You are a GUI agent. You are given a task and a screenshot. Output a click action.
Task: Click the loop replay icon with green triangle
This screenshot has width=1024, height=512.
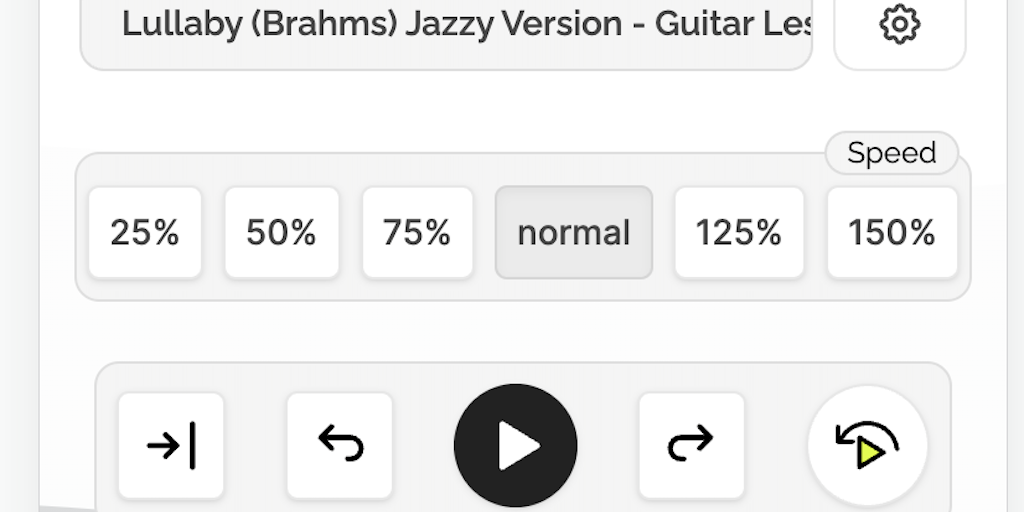tap(867, 445)
